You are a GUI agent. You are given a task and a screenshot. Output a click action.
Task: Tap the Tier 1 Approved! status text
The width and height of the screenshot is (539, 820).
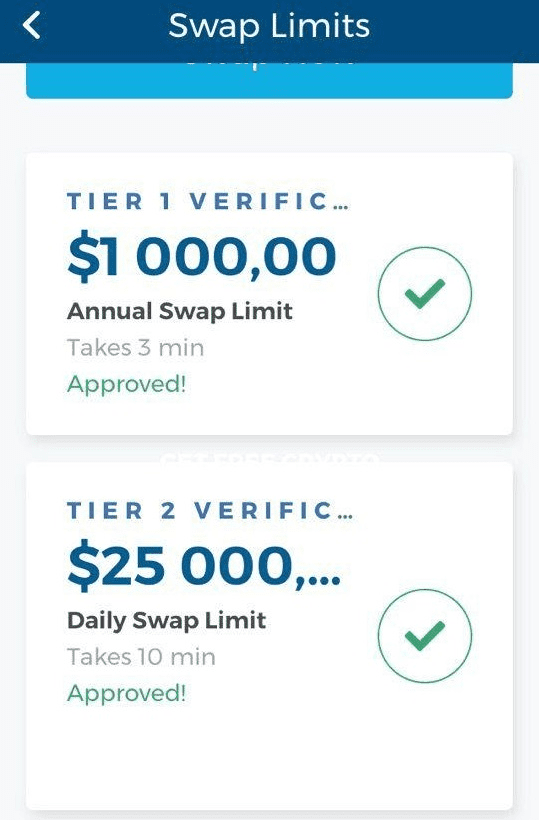(x=127, y=384)
